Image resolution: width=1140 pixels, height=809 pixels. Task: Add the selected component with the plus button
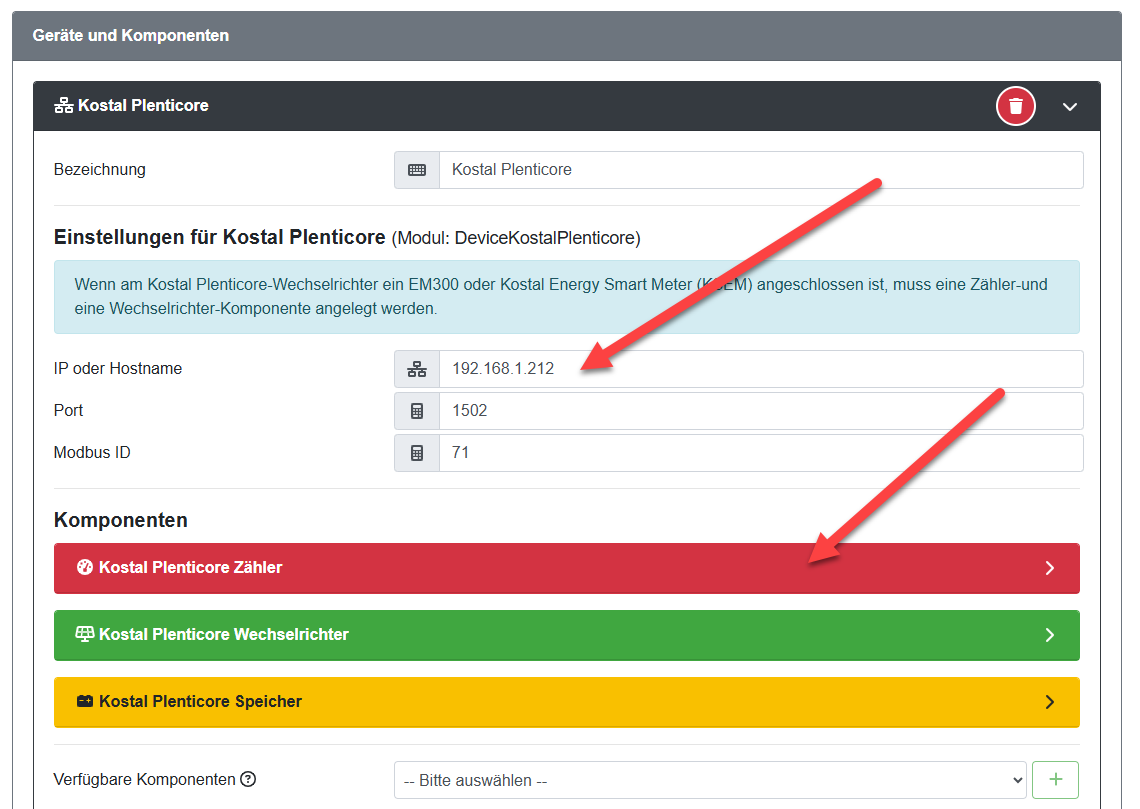[x=1055, y=780]
